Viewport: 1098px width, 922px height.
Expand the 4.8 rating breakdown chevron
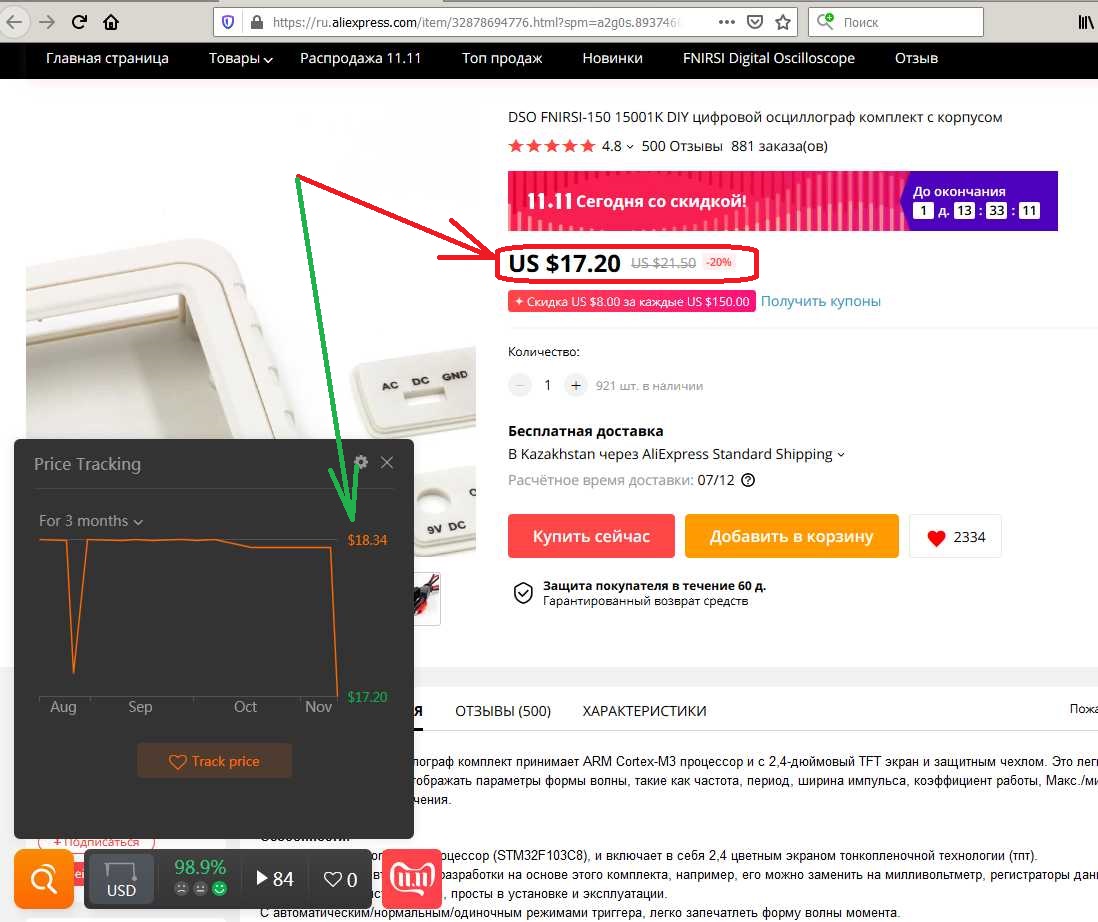tap(630, 146)
